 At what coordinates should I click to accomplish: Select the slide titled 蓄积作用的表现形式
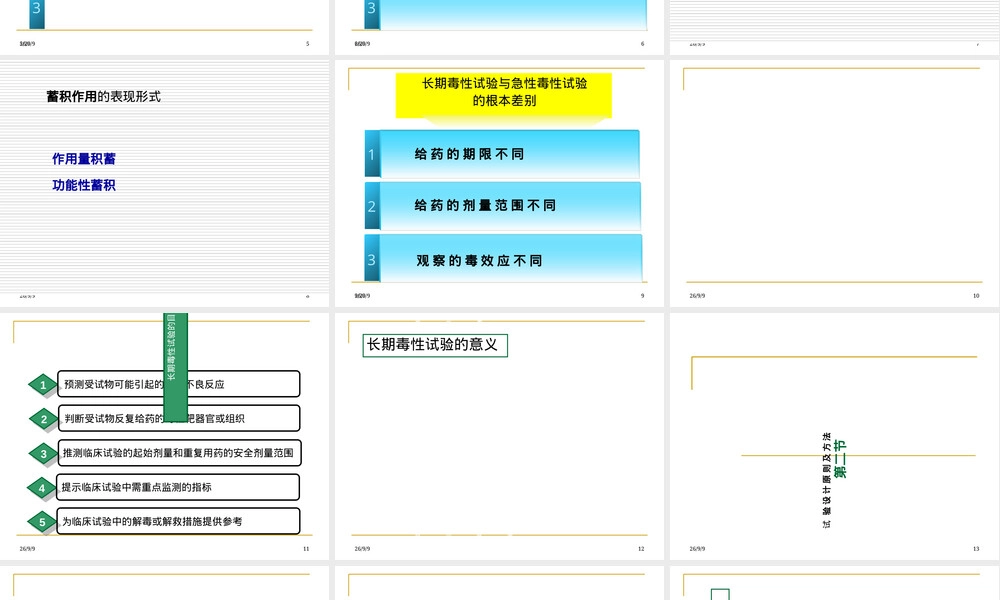coord(165,183)
